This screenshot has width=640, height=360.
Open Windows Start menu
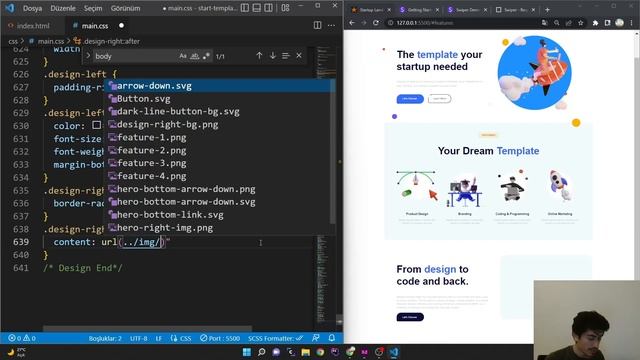tap(247, 352)
